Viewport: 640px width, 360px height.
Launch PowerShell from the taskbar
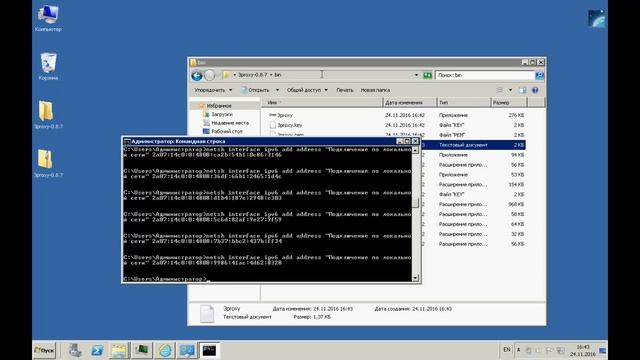[97, 350]
